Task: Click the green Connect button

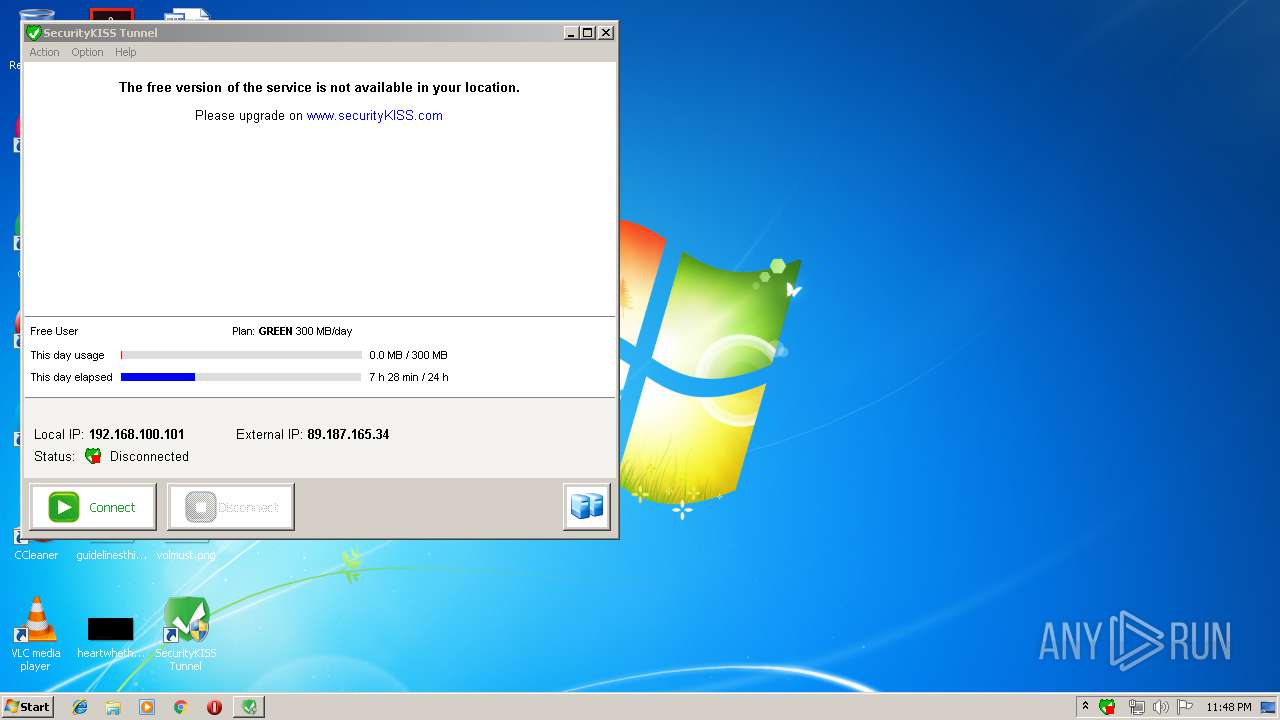Action: coord(93,507)
